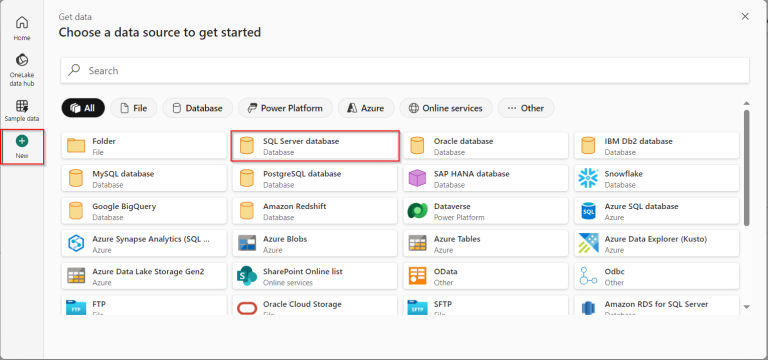Screen dimensions: 768x360
Task: Choose the PostgreSQL database icon
Action: (x=247, y=178)
